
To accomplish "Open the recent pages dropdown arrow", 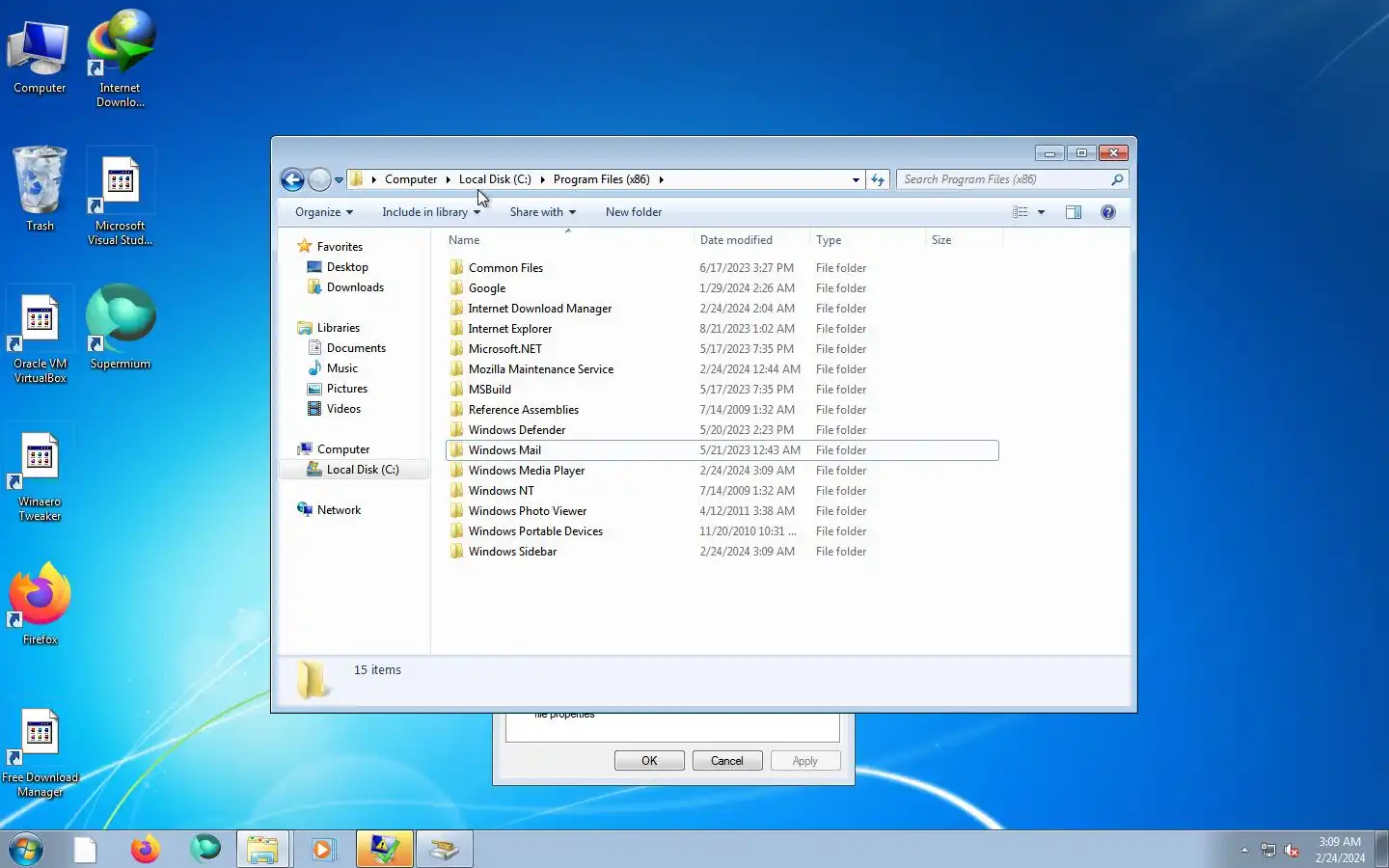I will tap(339, 180).
